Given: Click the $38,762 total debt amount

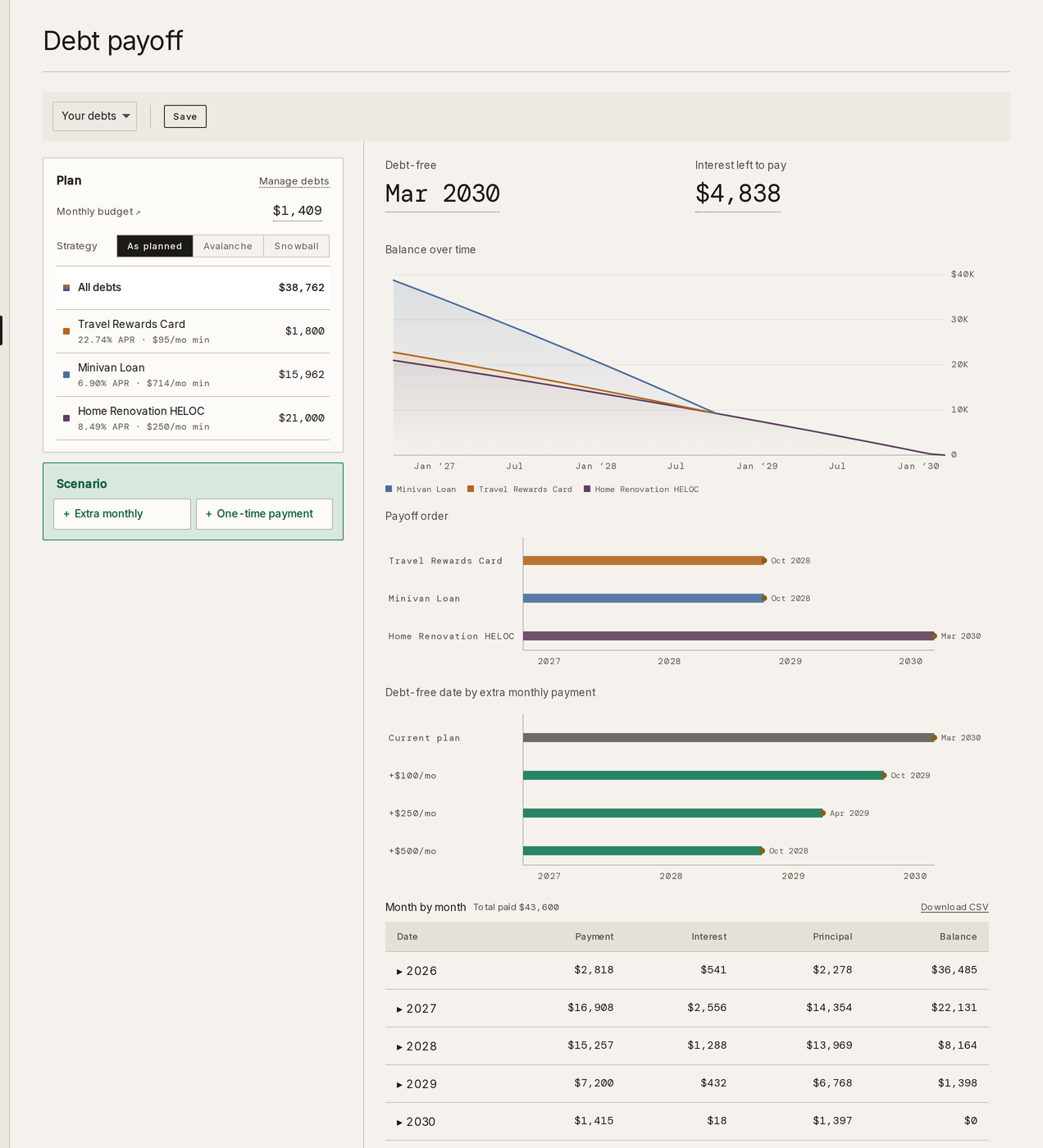Looking at the screenshot, I should pyautogui.click(x=302, y=288).
